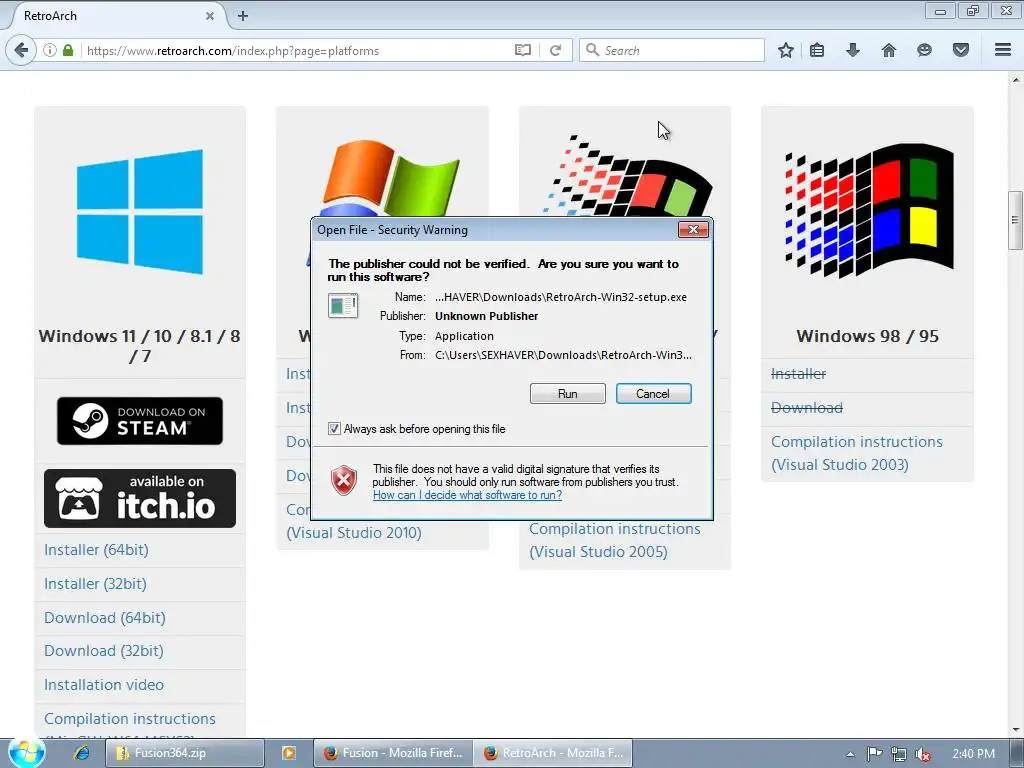Open Compilation instructions Visual Studio 2005 link
This screenshot has width=1024, height=768.
pos(615,540)
